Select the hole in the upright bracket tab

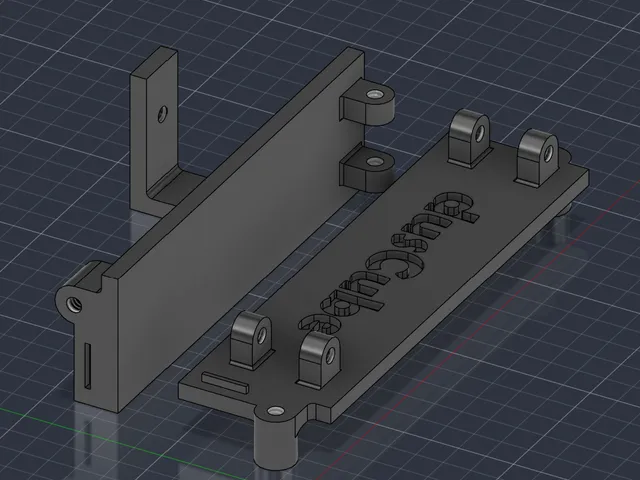click(162, 113)
